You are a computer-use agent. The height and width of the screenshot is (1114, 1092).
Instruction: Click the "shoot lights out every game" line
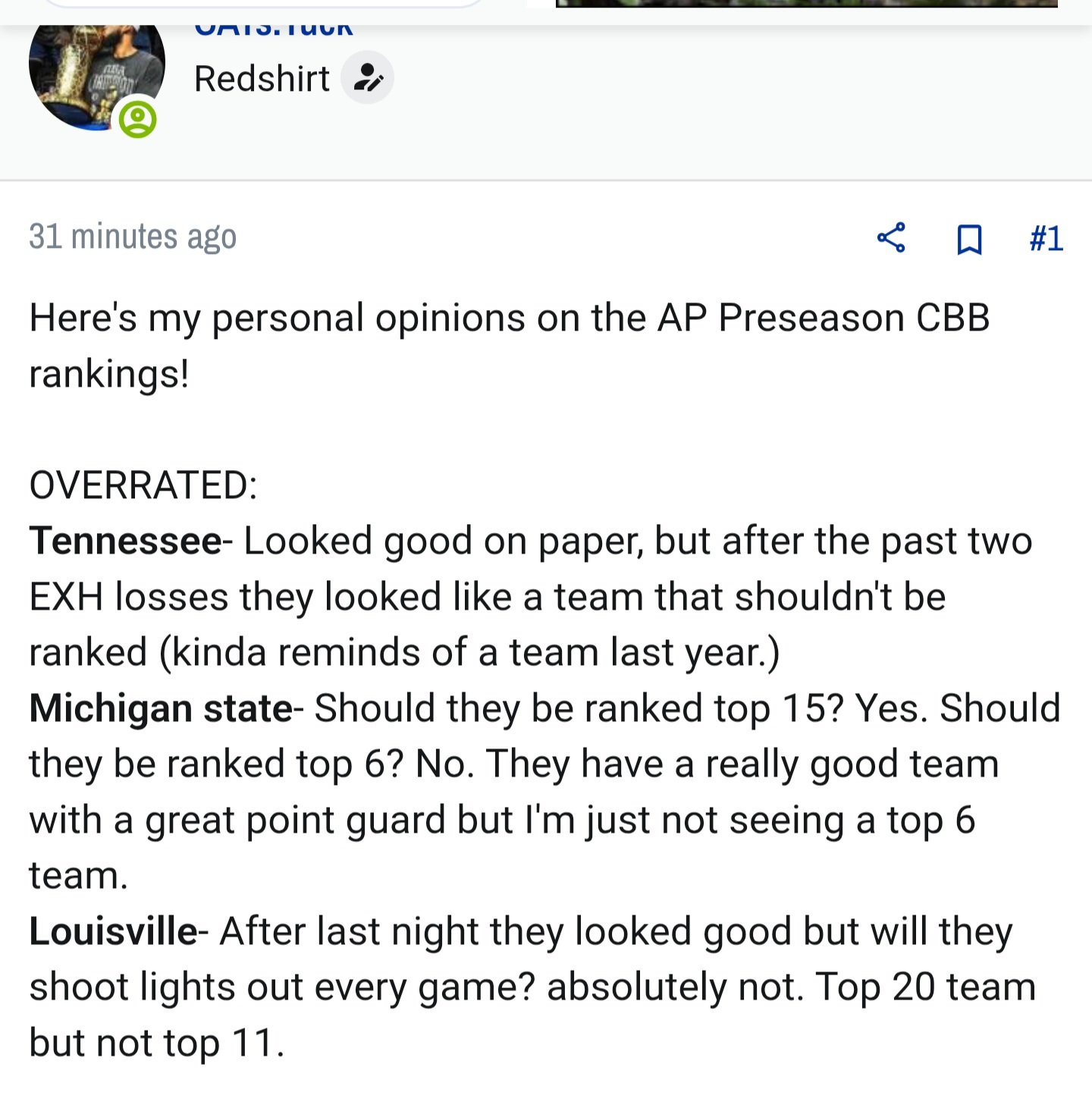click(532, 987)
